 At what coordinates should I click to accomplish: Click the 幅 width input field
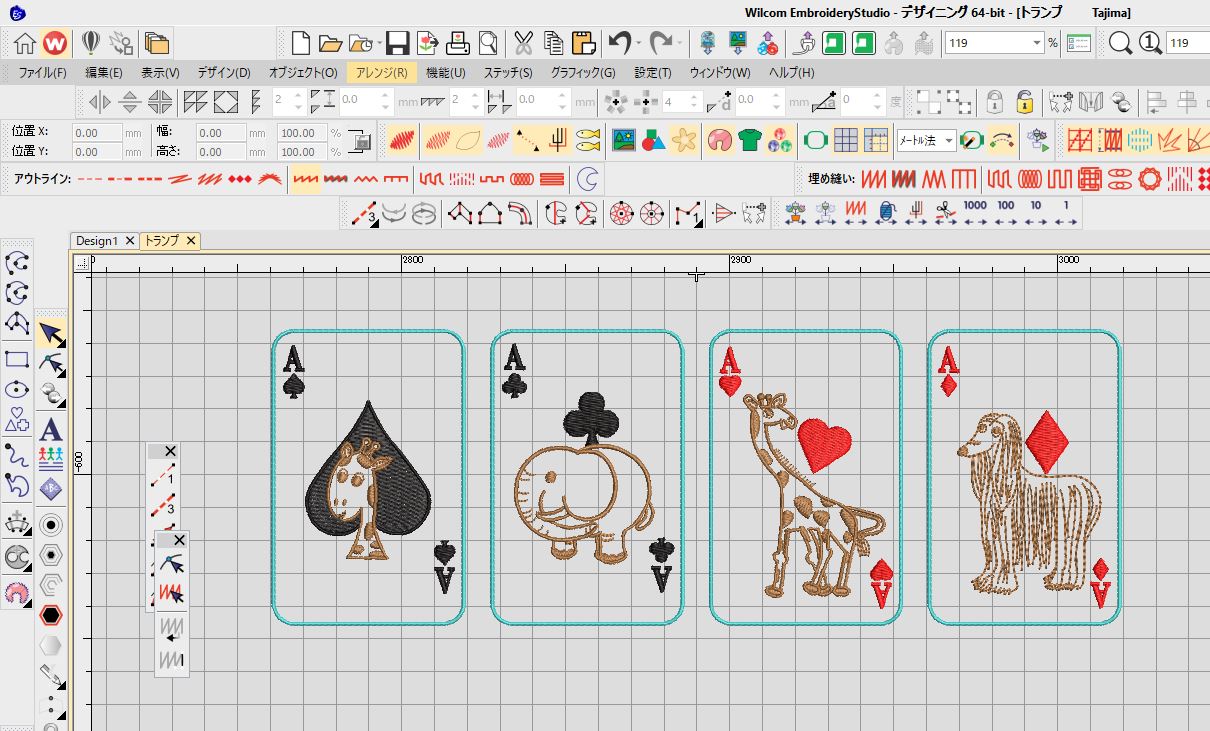coord(221,133)
